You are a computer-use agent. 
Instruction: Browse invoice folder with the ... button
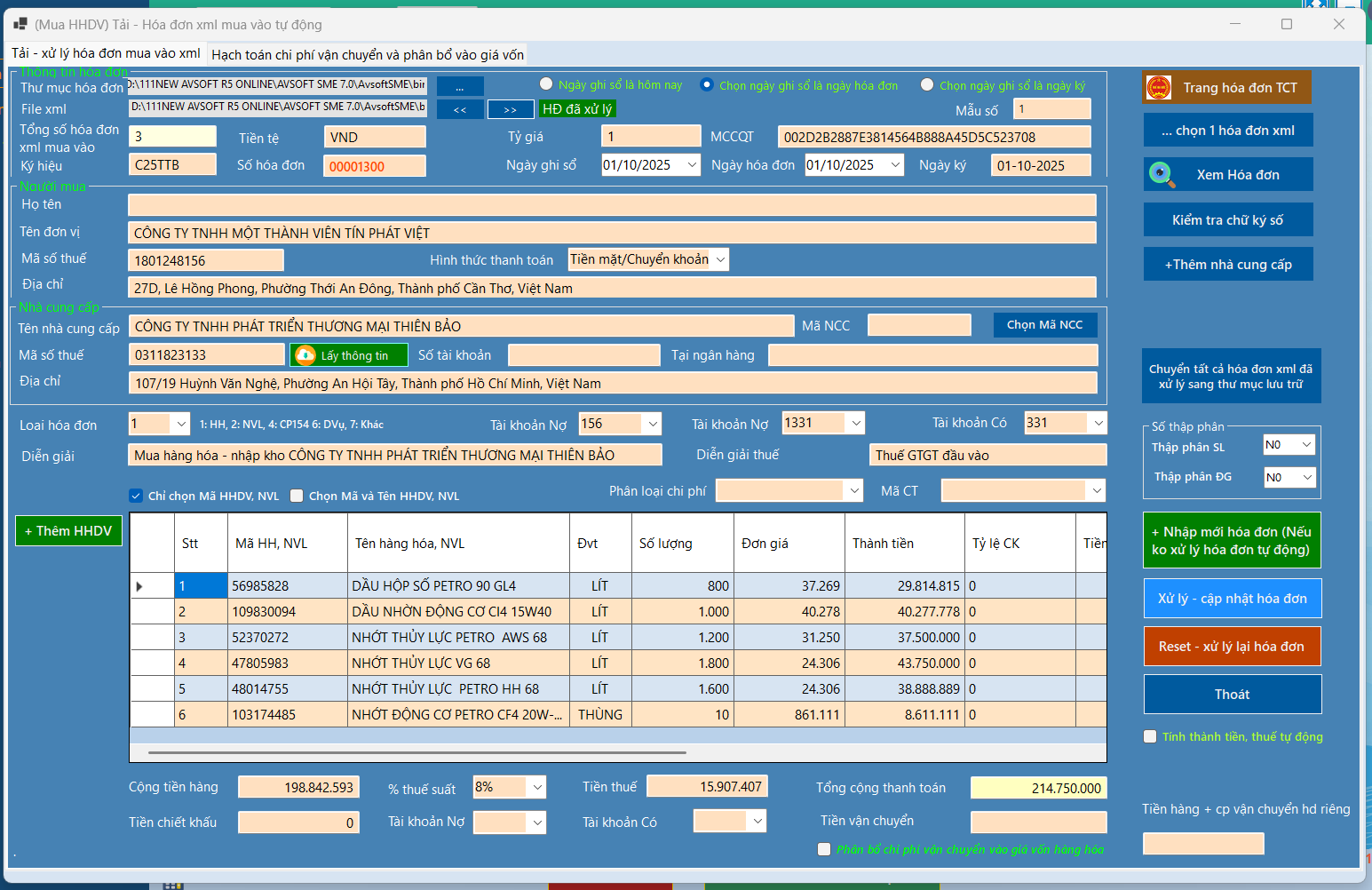pyautogui.click(x=460, y=87)
